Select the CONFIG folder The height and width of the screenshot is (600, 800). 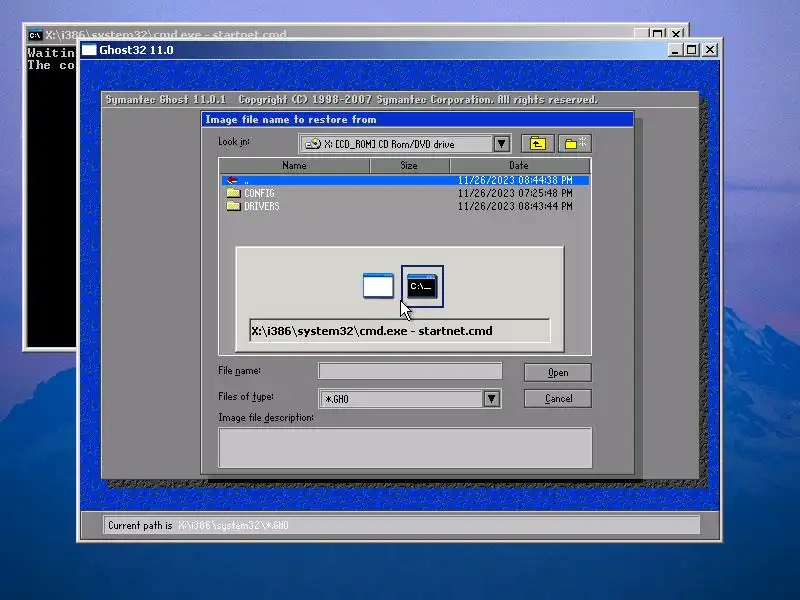[x=259, y=193]
